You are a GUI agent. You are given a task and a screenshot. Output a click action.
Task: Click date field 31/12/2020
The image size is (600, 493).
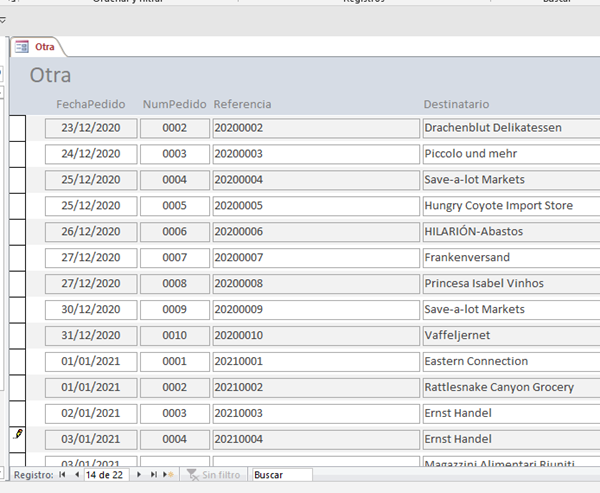[91, 335]
